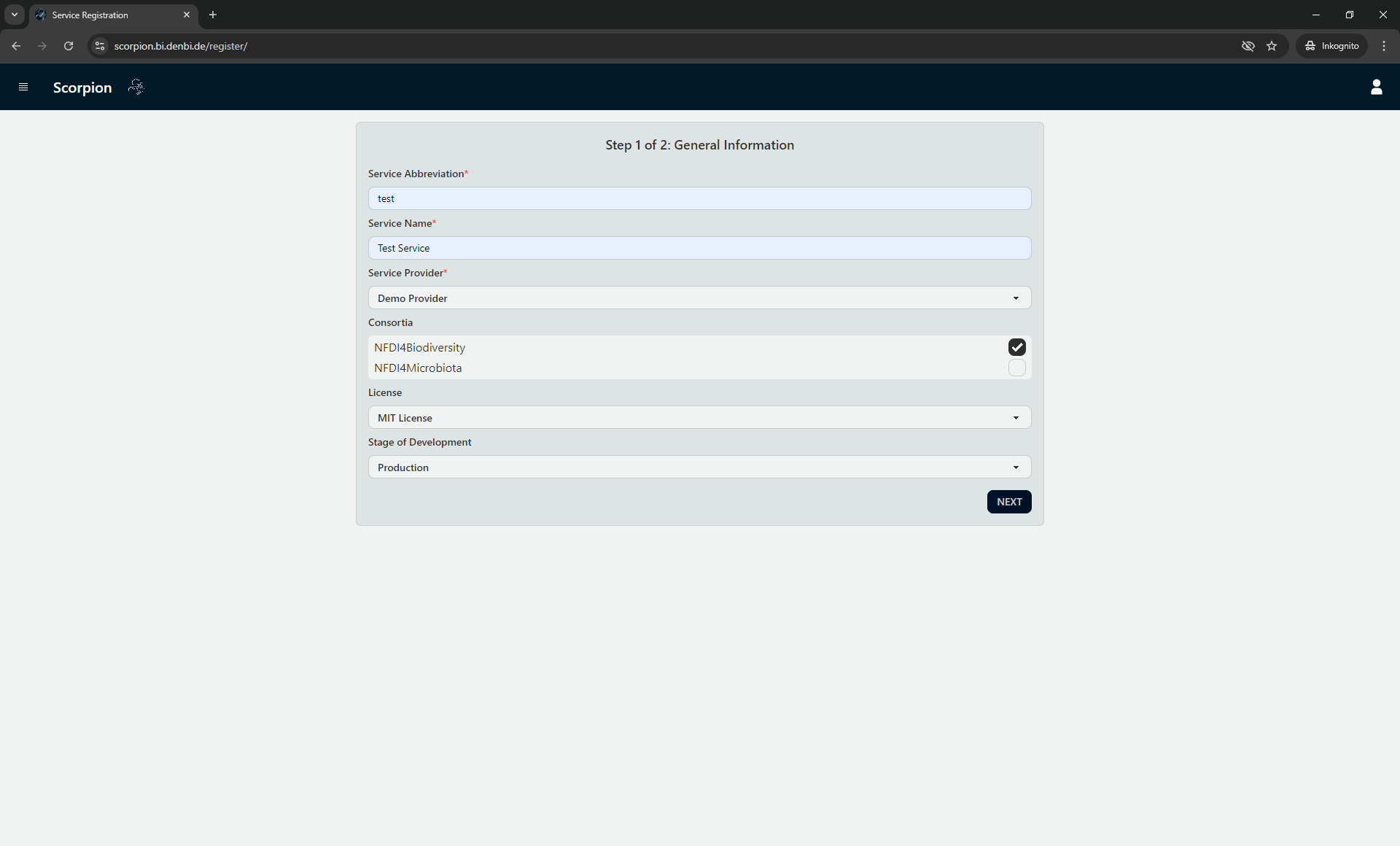Uncheck the NFDI4Biodiversity checkbox
Screen dimensions: 1400x846
click(x=1016, y=347)
